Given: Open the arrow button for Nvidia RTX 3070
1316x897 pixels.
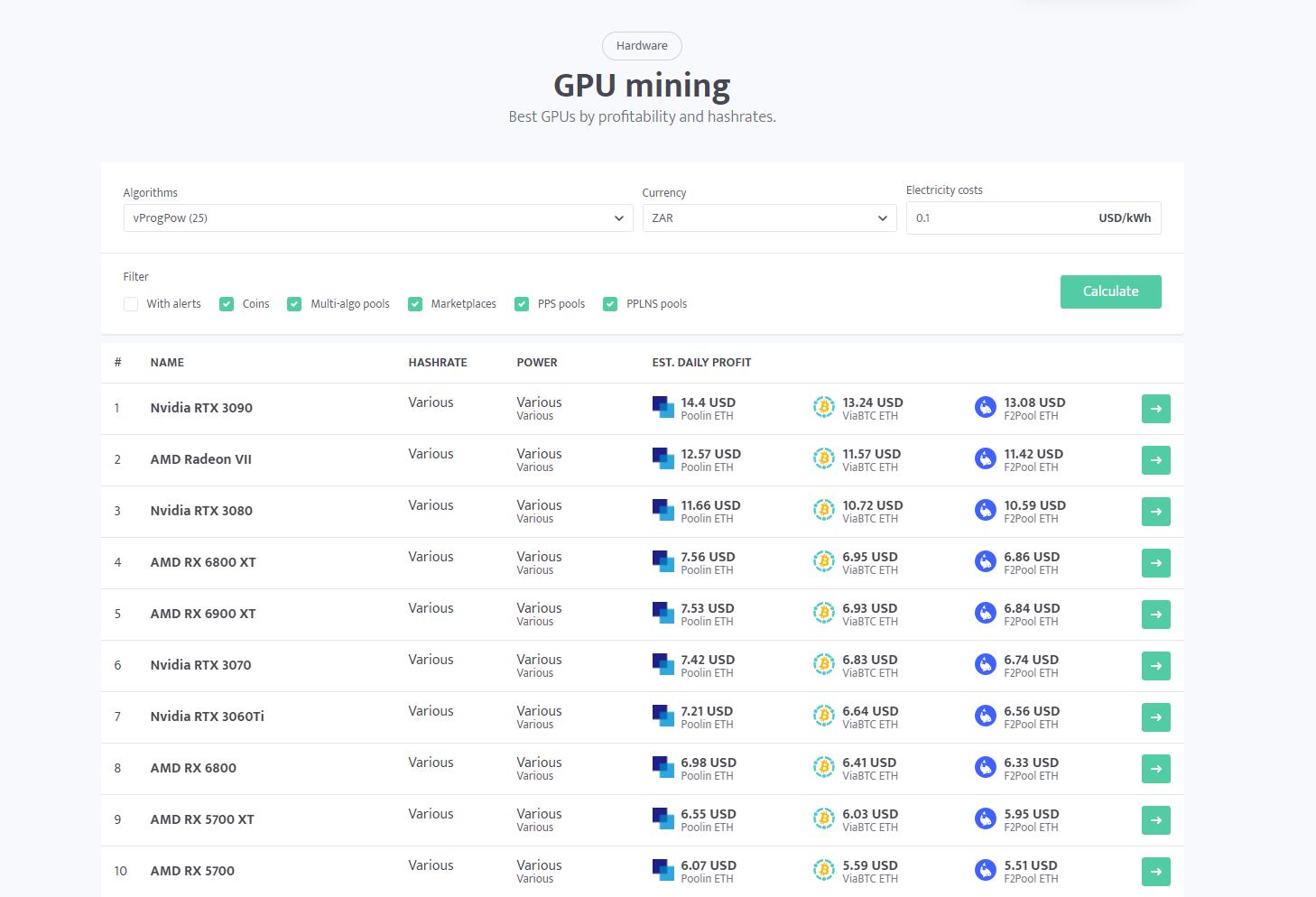Looking at the screenshot, I should [1155, 666].
